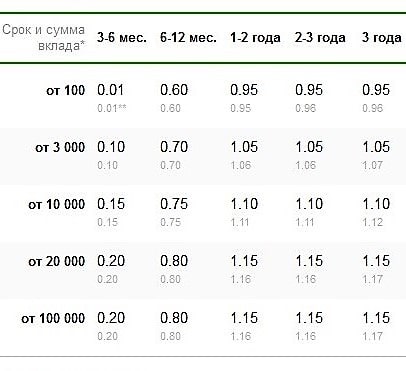Click the 0.70 rate in 'от 3 000' row
This screenshot has height=371, width=406.
[x=174, y=147]
